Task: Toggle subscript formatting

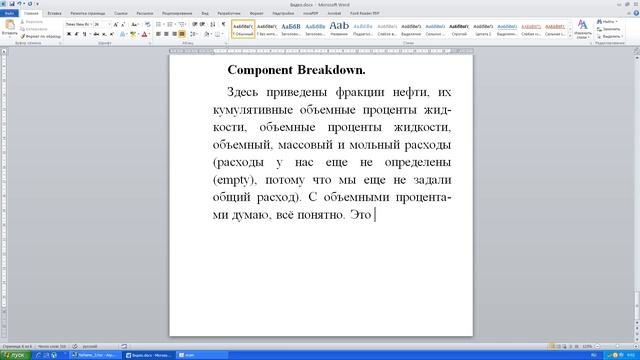Action: pyautogui.click(x=104, y=34)
